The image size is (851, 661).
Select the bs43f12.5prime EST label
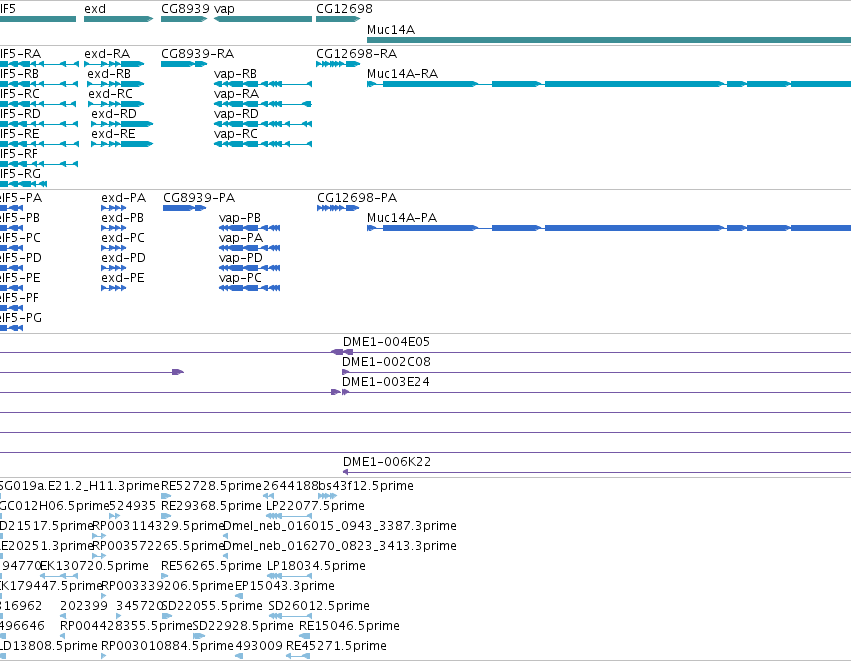366,486
